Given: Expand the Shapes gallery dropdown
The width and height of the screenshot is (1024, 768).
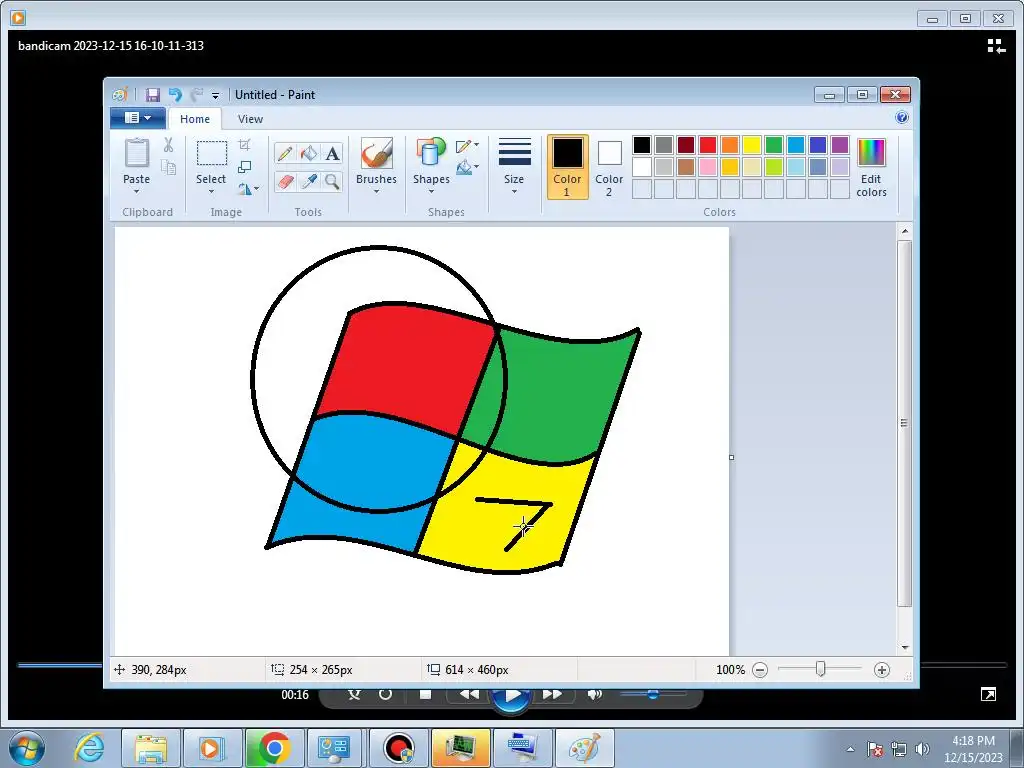Looking at the screenshot, I should coord(431,191).
